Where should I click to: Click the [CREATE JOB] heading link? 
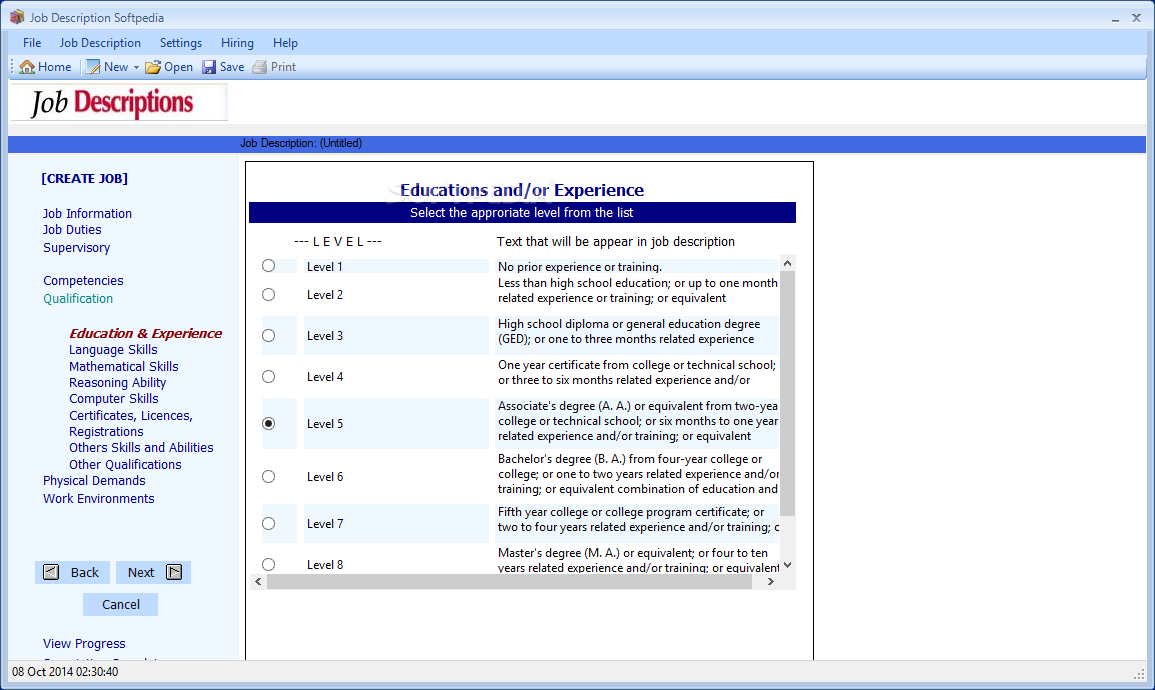[85, 178]
